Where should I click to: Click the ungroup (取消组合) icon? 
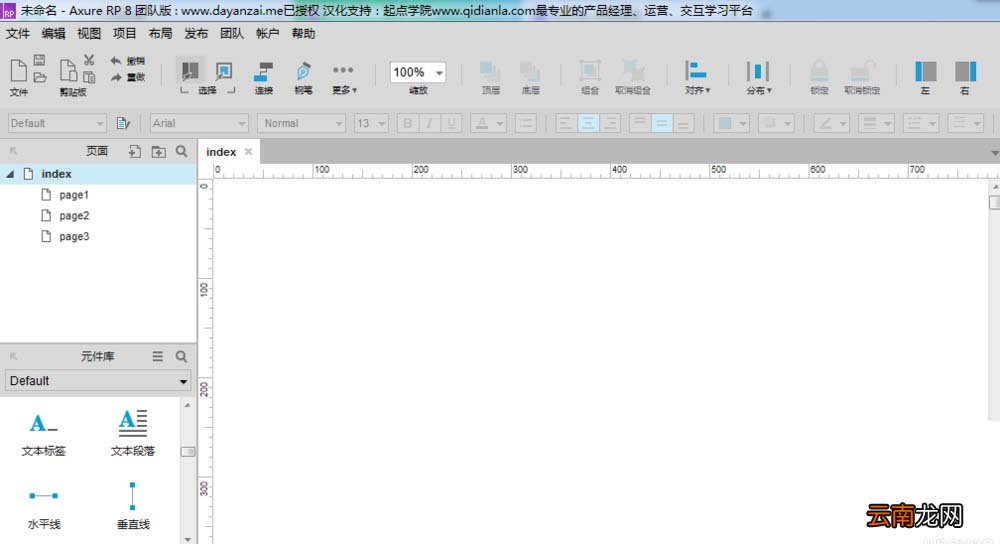coord(633,71)
